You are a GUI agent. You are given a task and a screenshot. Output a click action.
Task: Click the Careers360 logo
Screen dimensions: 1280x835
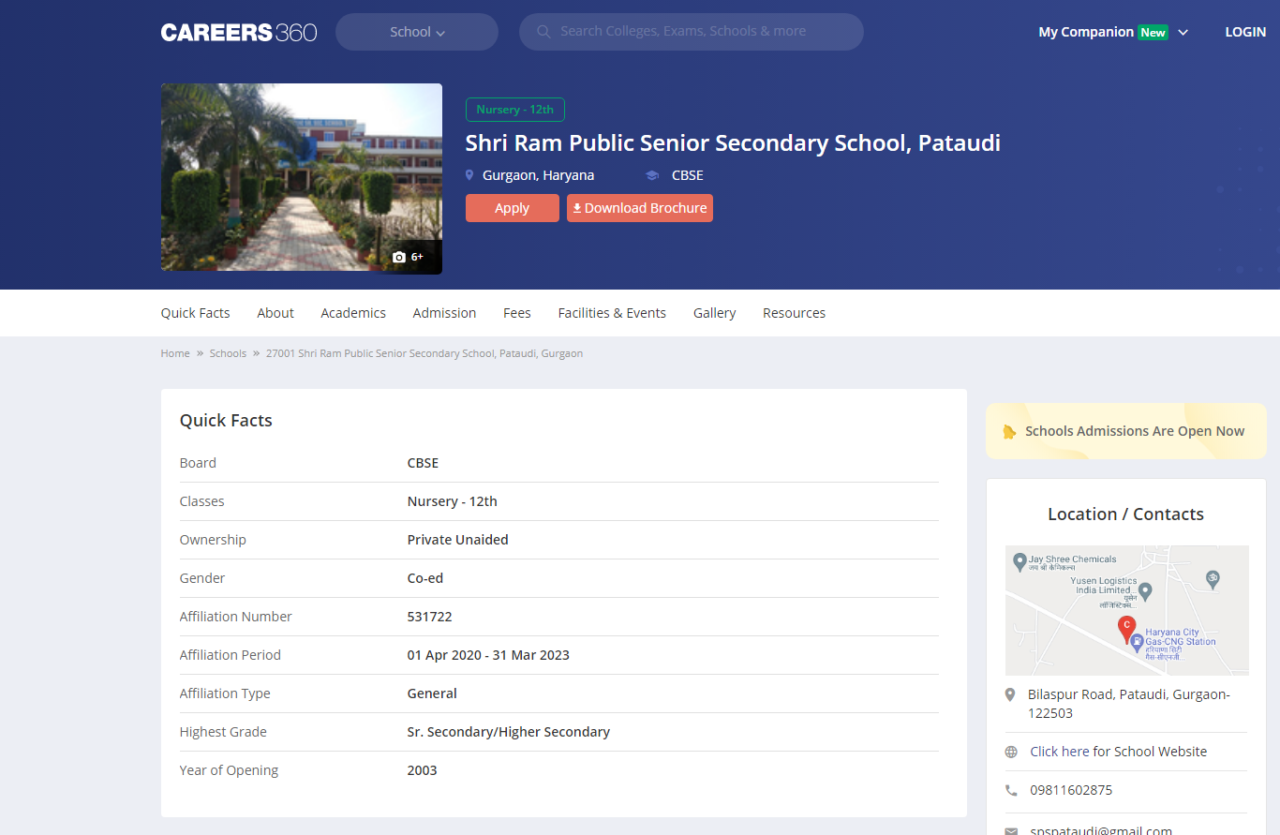click(x=239, y=32)
